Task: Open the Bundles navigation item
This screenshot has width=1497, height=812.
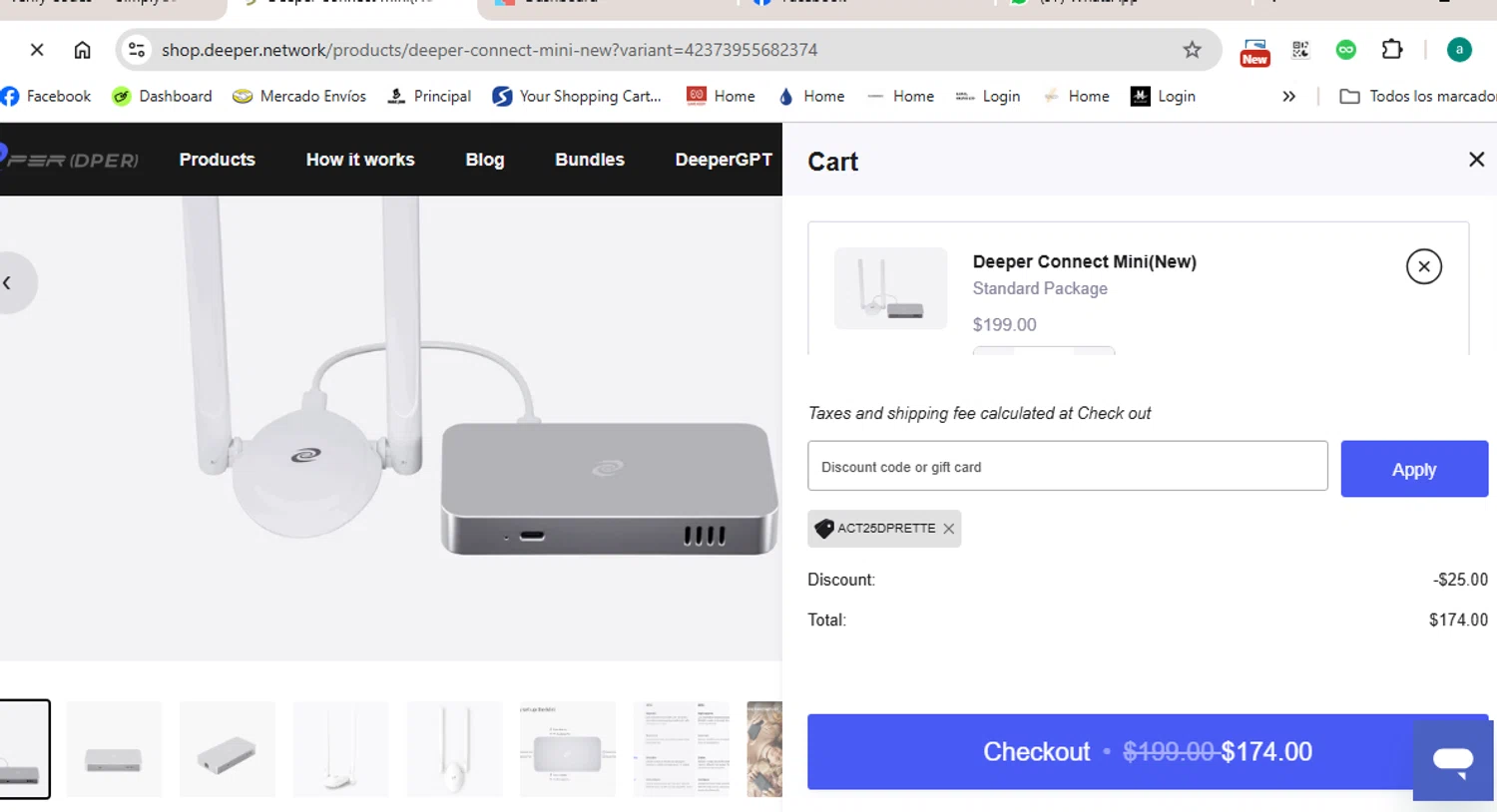Action: (x=590, y=160)
